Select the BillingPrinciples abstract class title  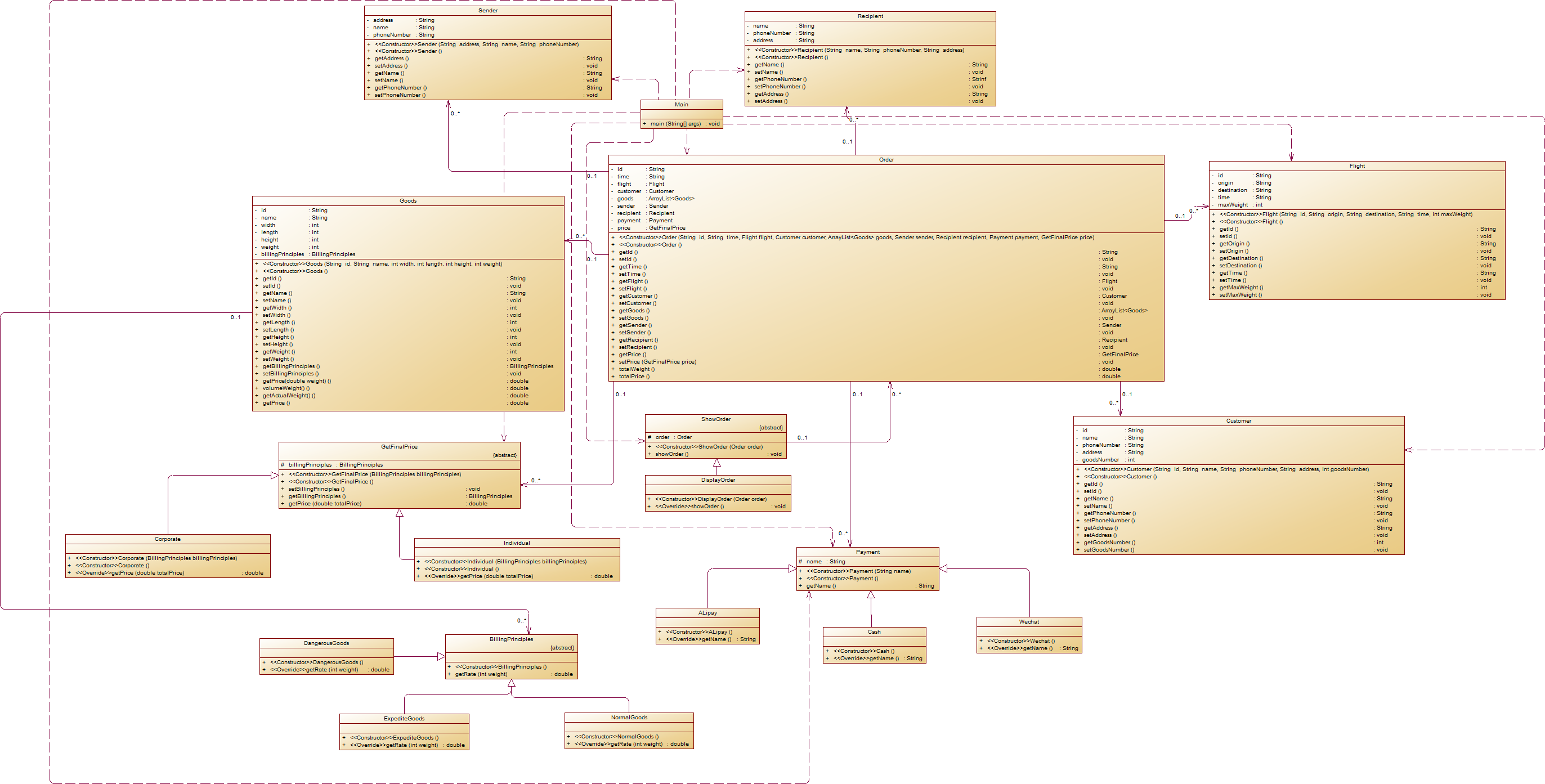pos(511,639)
